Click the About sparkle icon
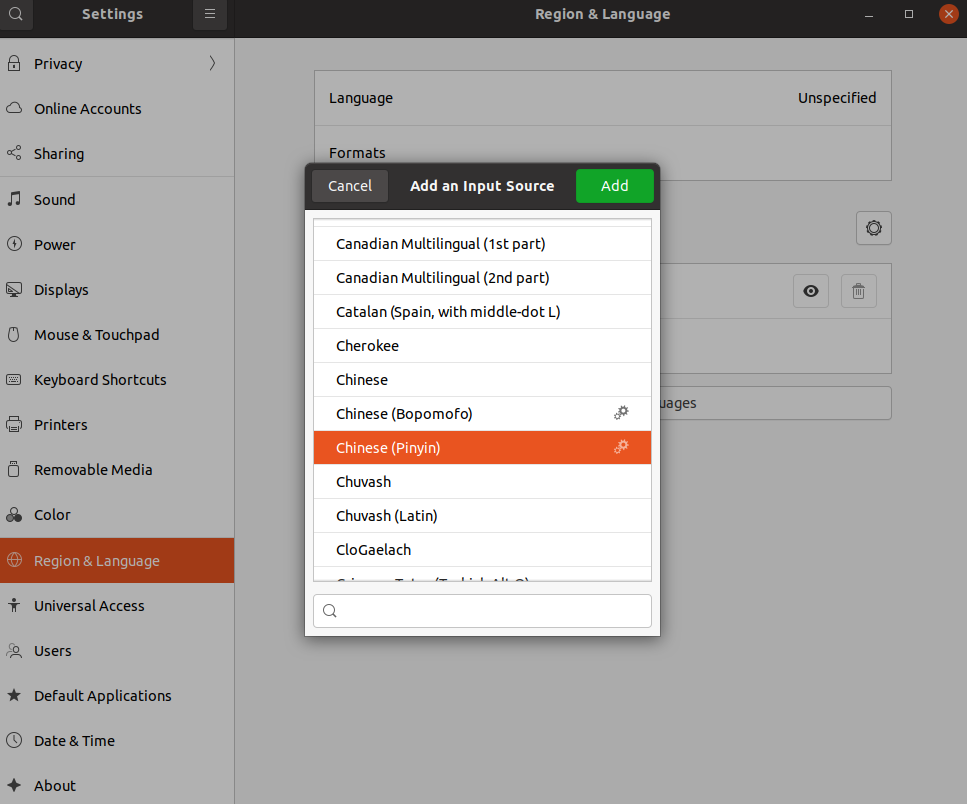This screenshot has height=804, width=967. tap(14, 785)
